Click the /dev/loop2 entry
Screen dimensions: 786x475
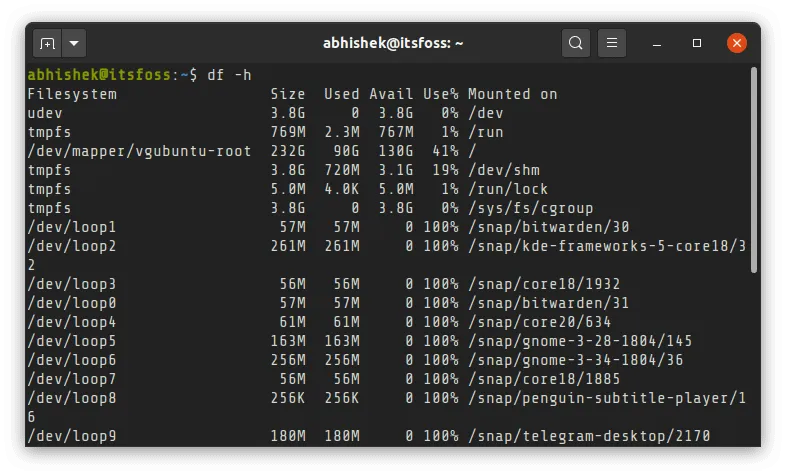pyautogui.click(x=72, y=247)
